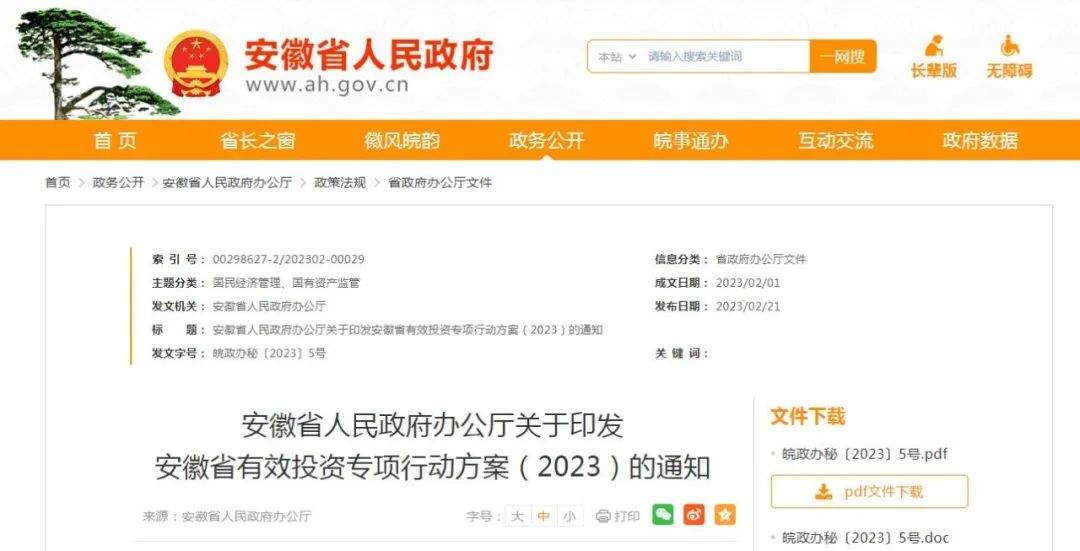Focus the 请输入搜索关键词 search field
The width and height of the screenshot is (1080, 551).
725,56
